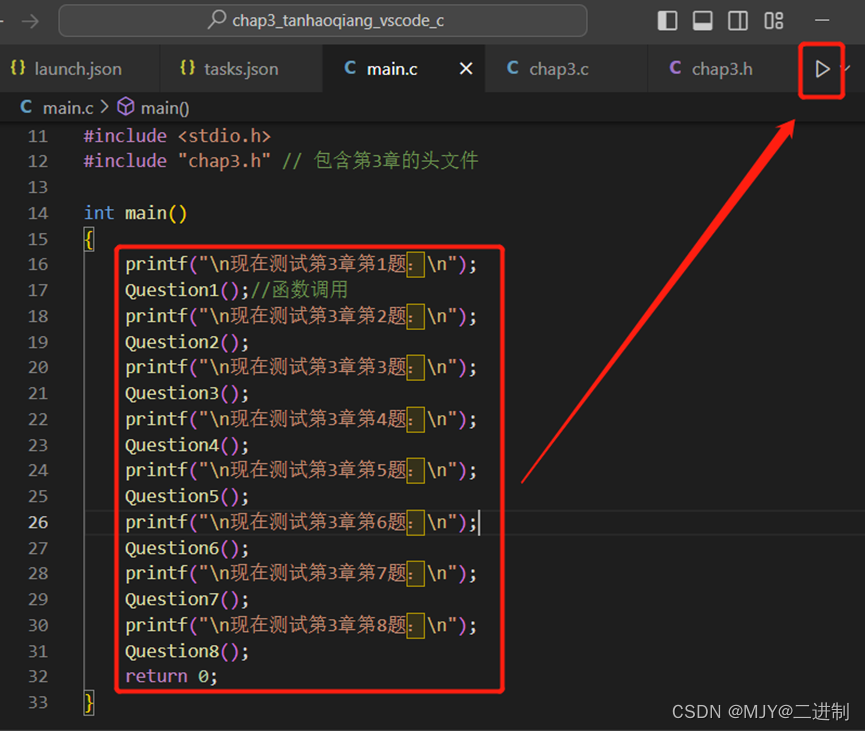
Task: Open customize layout icon
Action: pos(773,21)
